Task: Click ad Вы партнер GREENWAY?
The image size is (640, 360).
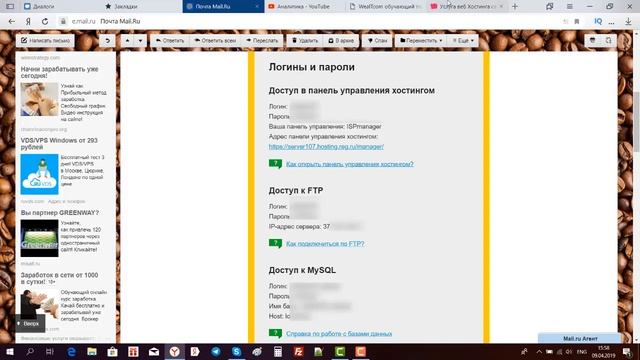Action: point(60,213)
